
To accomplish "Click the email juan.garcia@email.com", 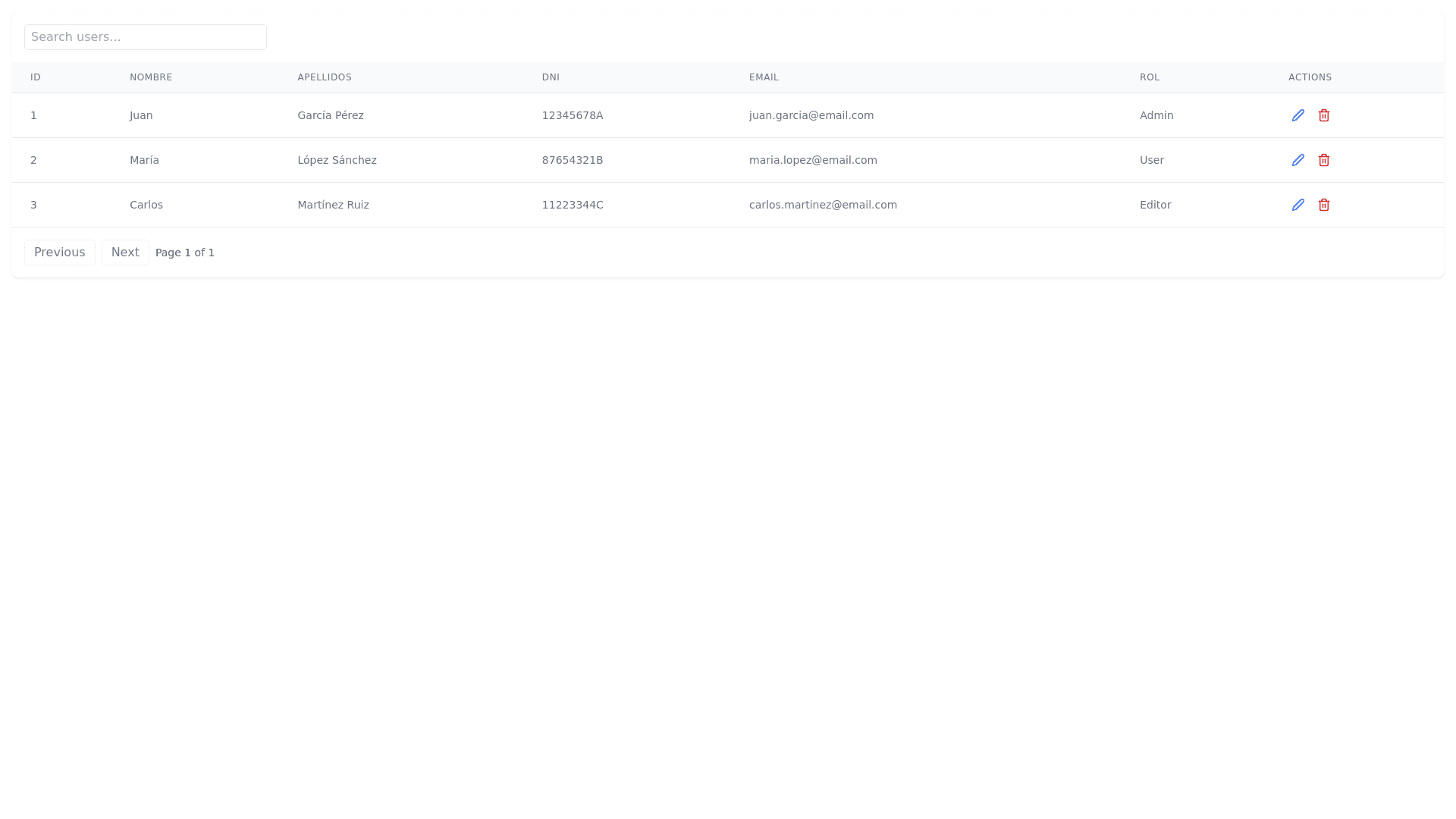I will pyautogui.click(x=811, y=115).
